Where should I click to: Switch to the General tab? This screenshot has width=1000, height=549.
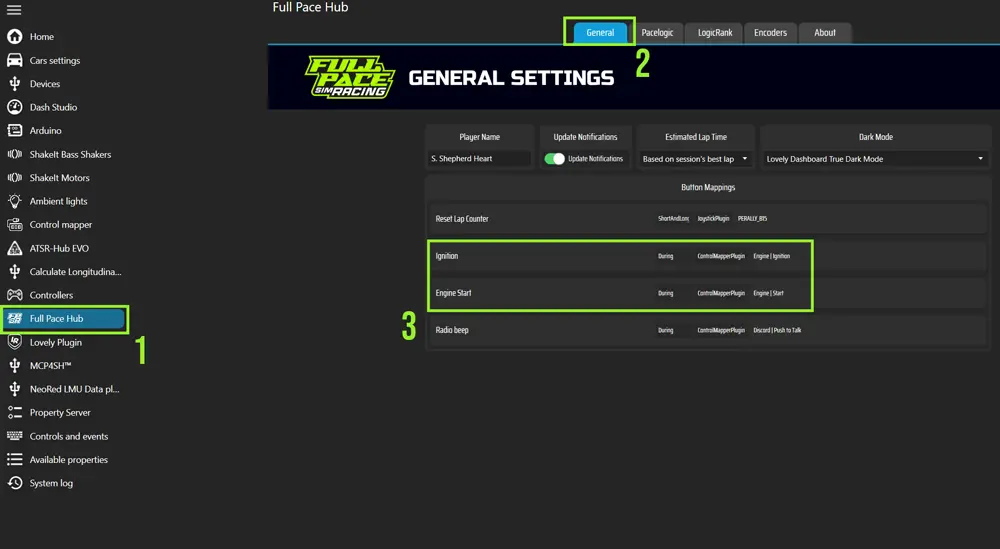point(600,33)
